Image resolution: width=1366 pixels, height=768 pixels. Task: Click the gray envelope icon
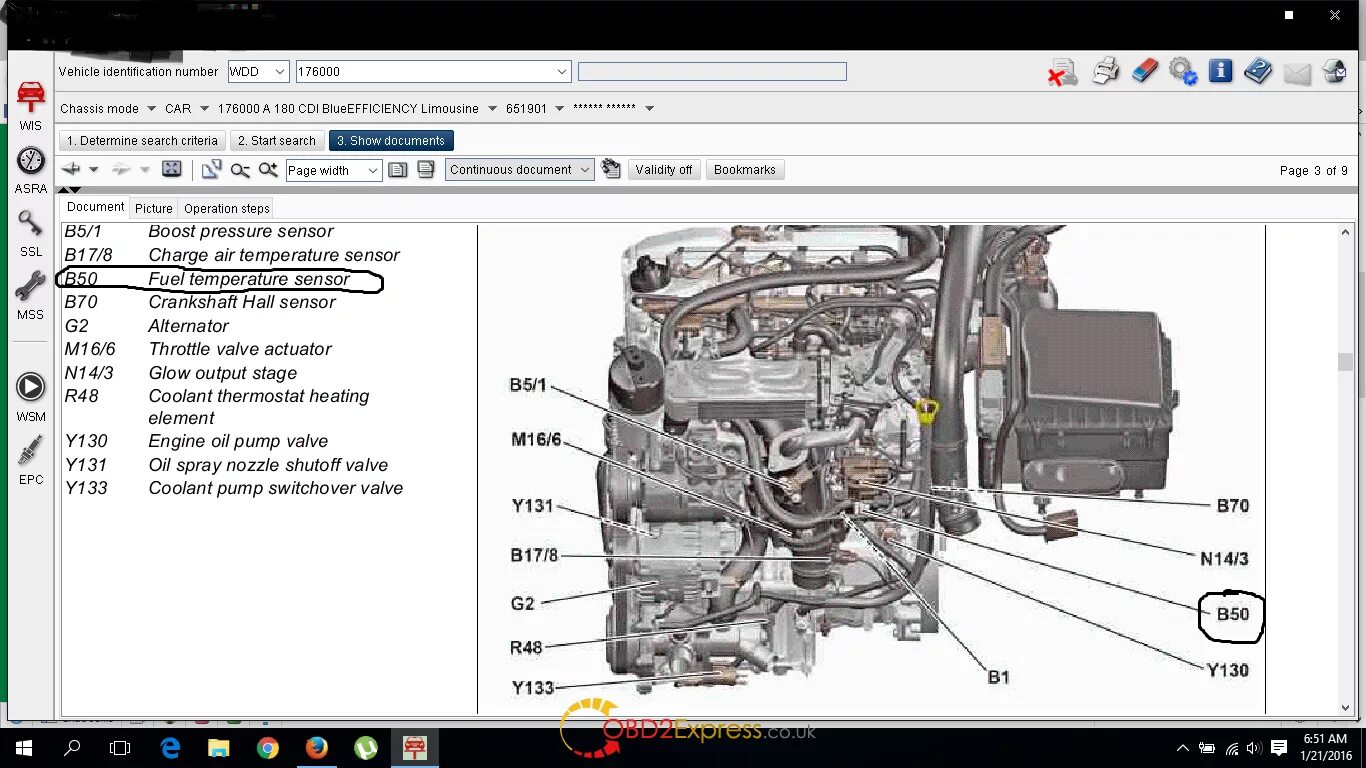1297,73
